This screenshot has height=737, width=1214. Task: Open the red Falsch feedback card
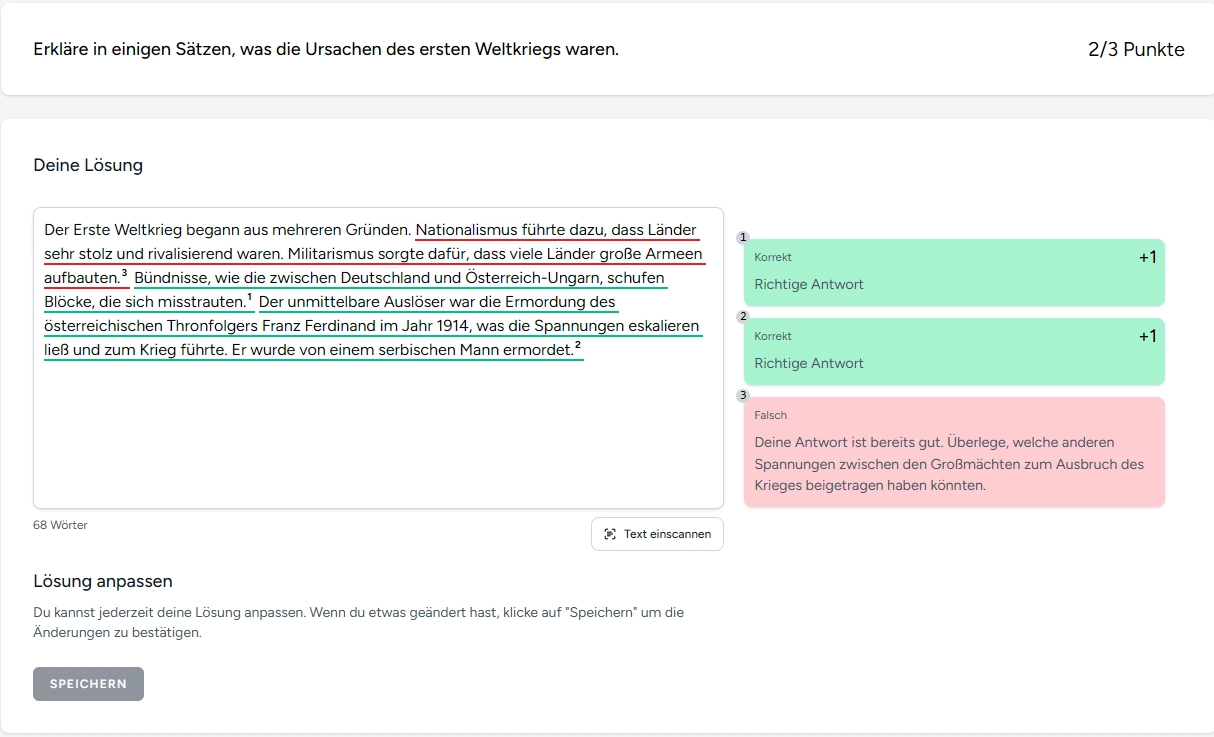tap(953, 452)
